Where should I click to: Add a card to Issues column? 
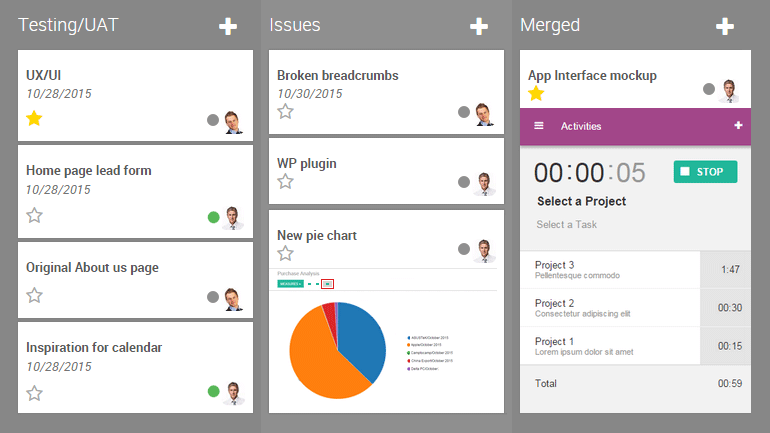point(479,26)
